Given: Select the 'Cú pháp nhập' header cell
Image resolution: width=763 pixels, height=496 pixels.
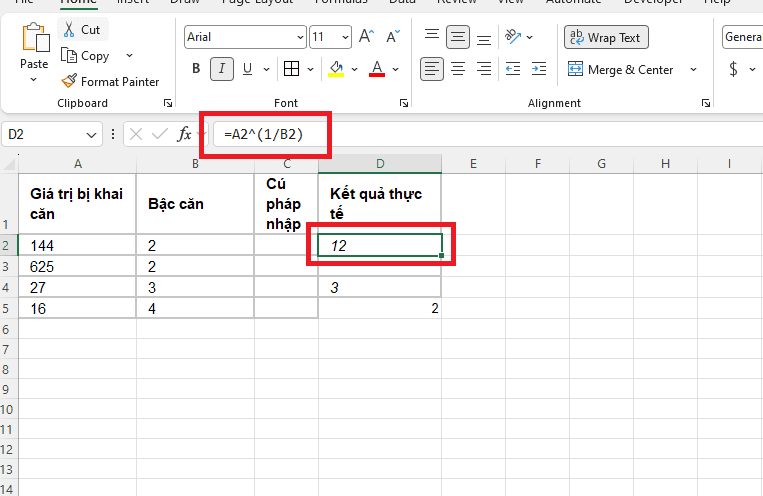Looking at the screenshot, I should pyautogui.click(x=286, y=203).
